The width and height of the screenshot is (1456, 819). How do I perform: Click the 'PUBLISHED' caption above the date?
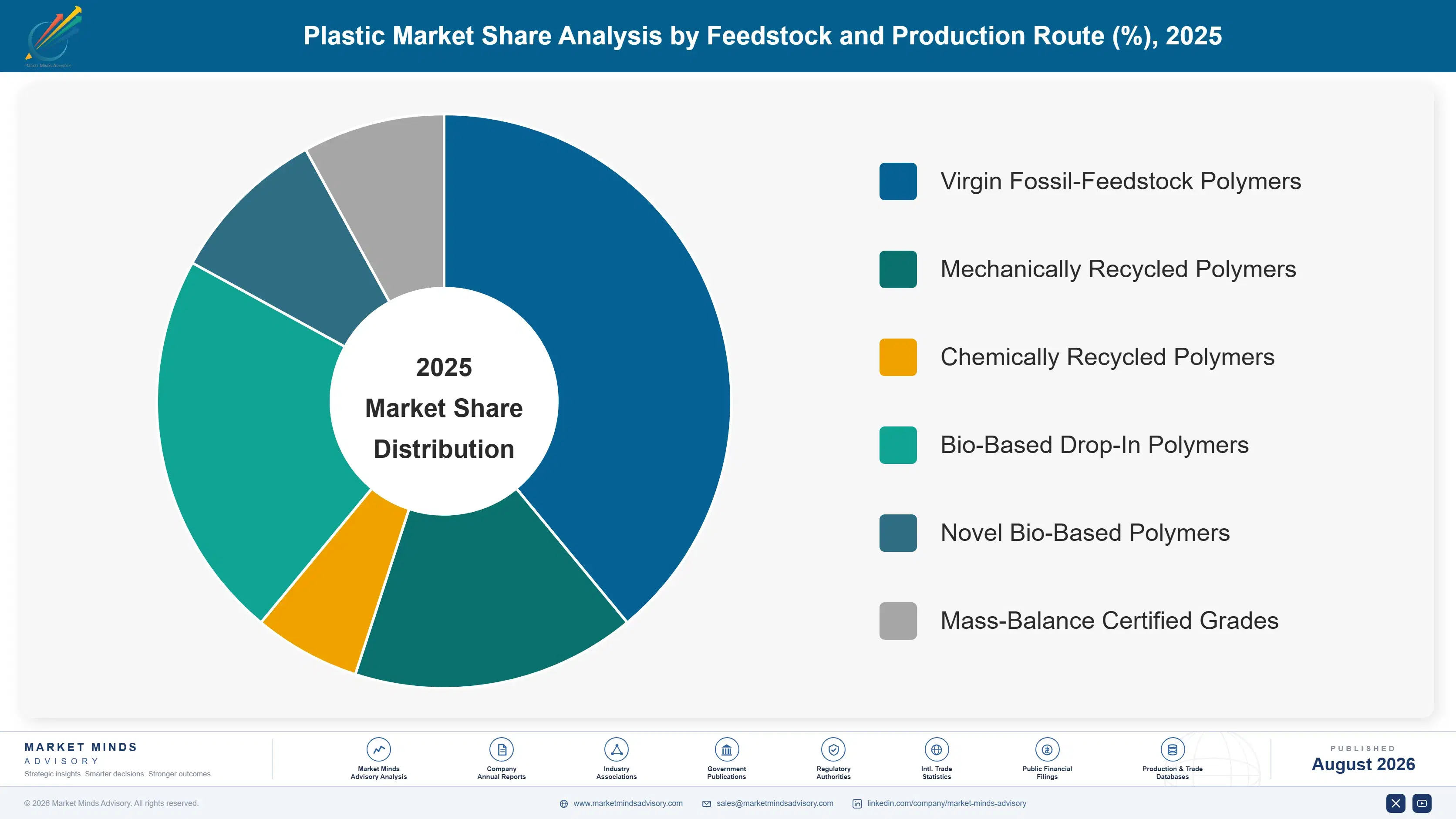pyautogui.click(x=1363, y=749)
